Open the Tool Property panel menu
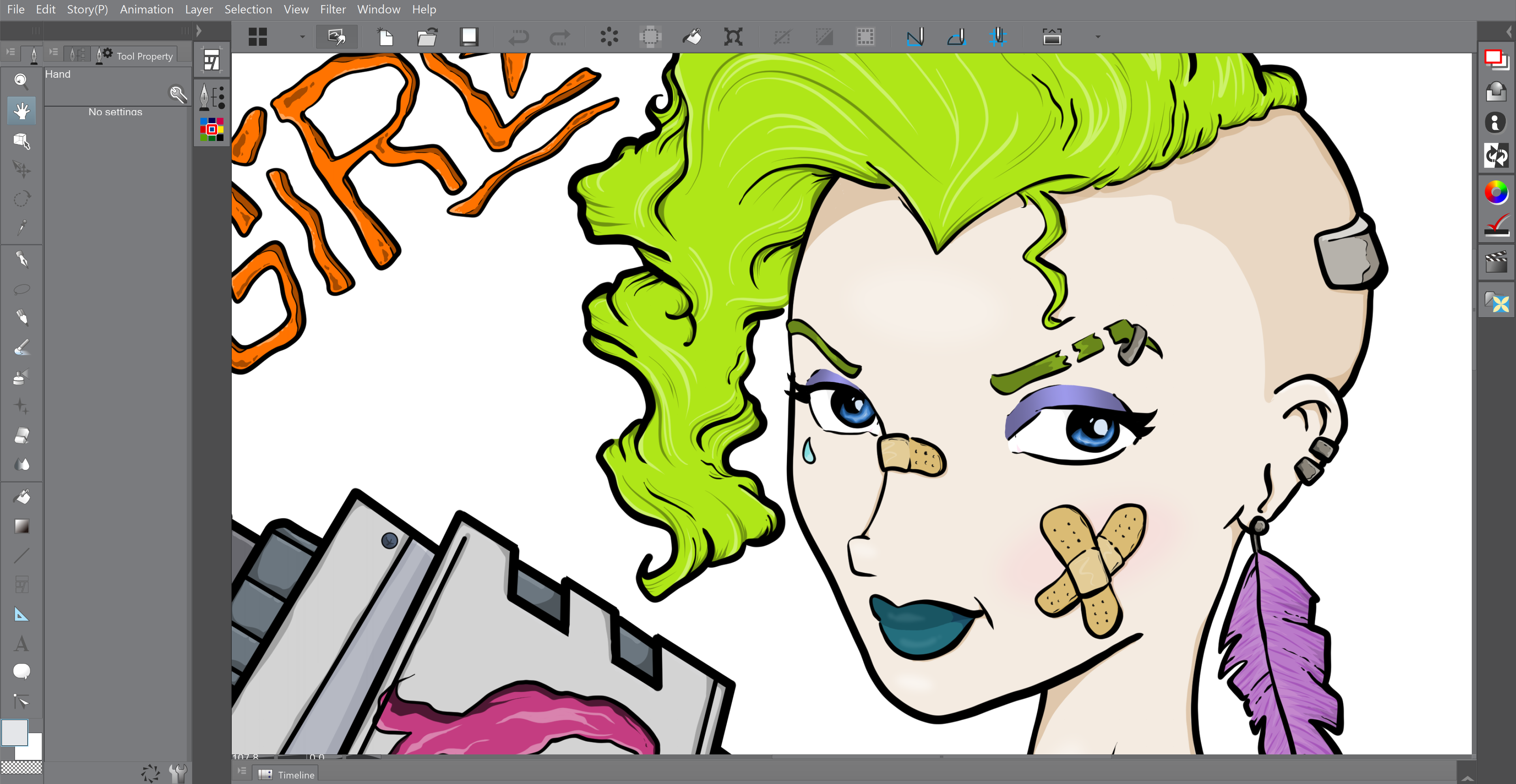This screenshot has width=1516, height=784. (x=54, y=52)
